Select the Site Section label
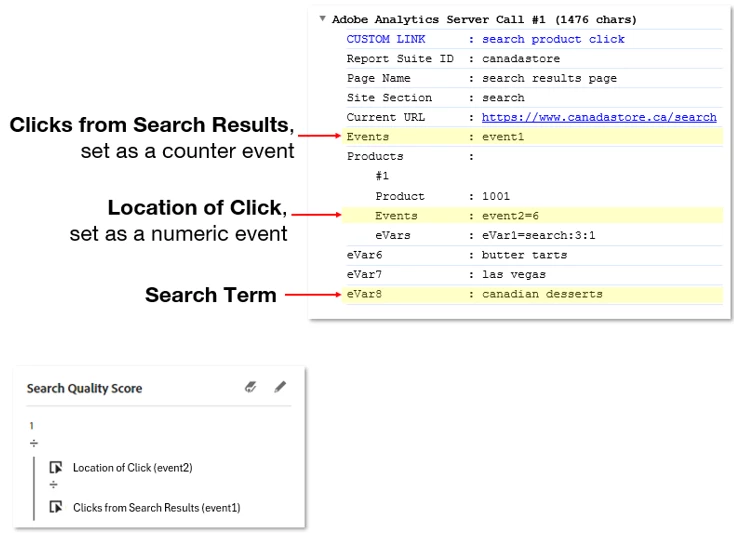This screenshot has height=533, width=734. pos(389,97)
